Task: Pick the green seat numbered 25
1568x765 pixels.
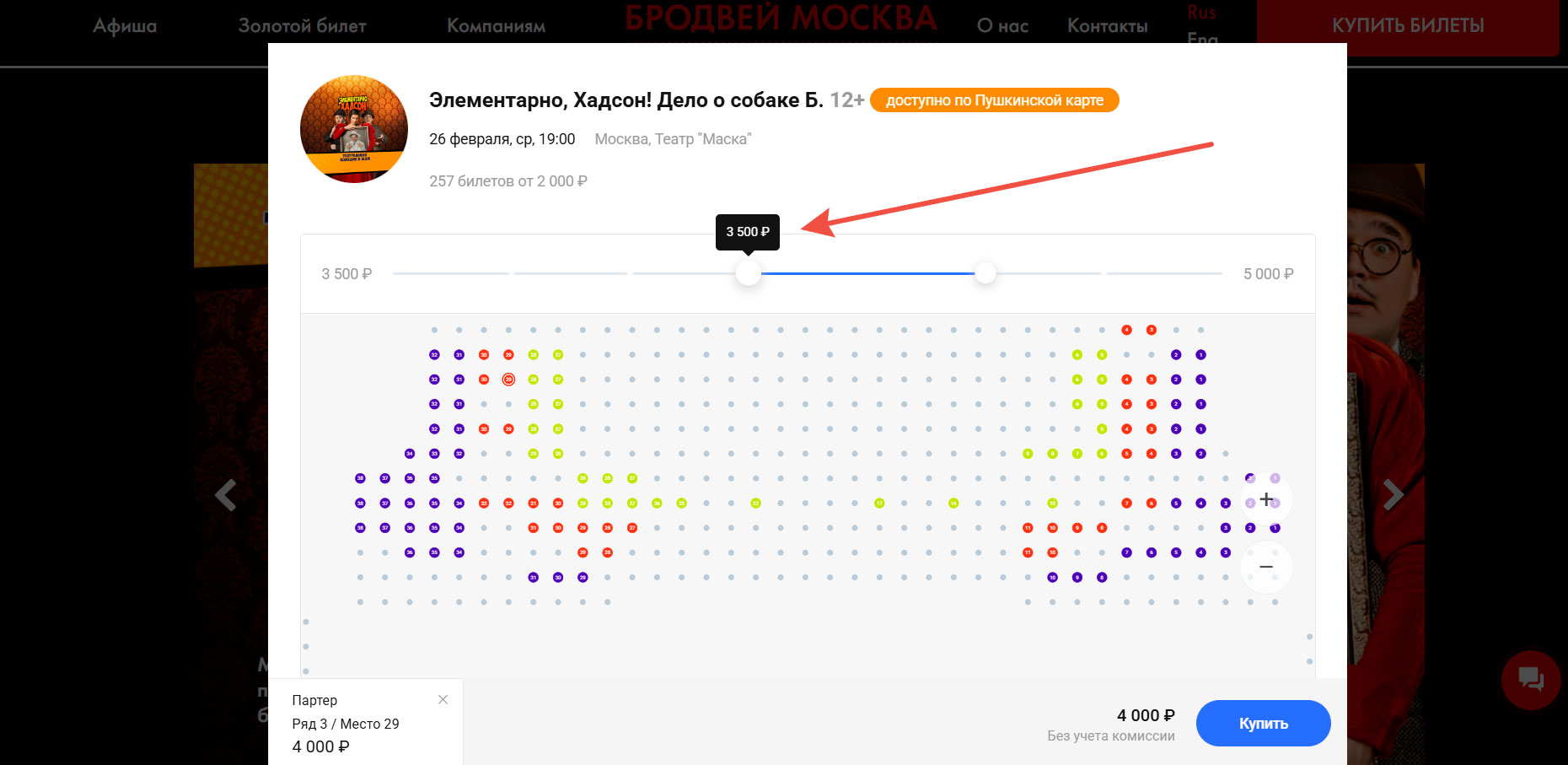Action: tap(682, 504)
